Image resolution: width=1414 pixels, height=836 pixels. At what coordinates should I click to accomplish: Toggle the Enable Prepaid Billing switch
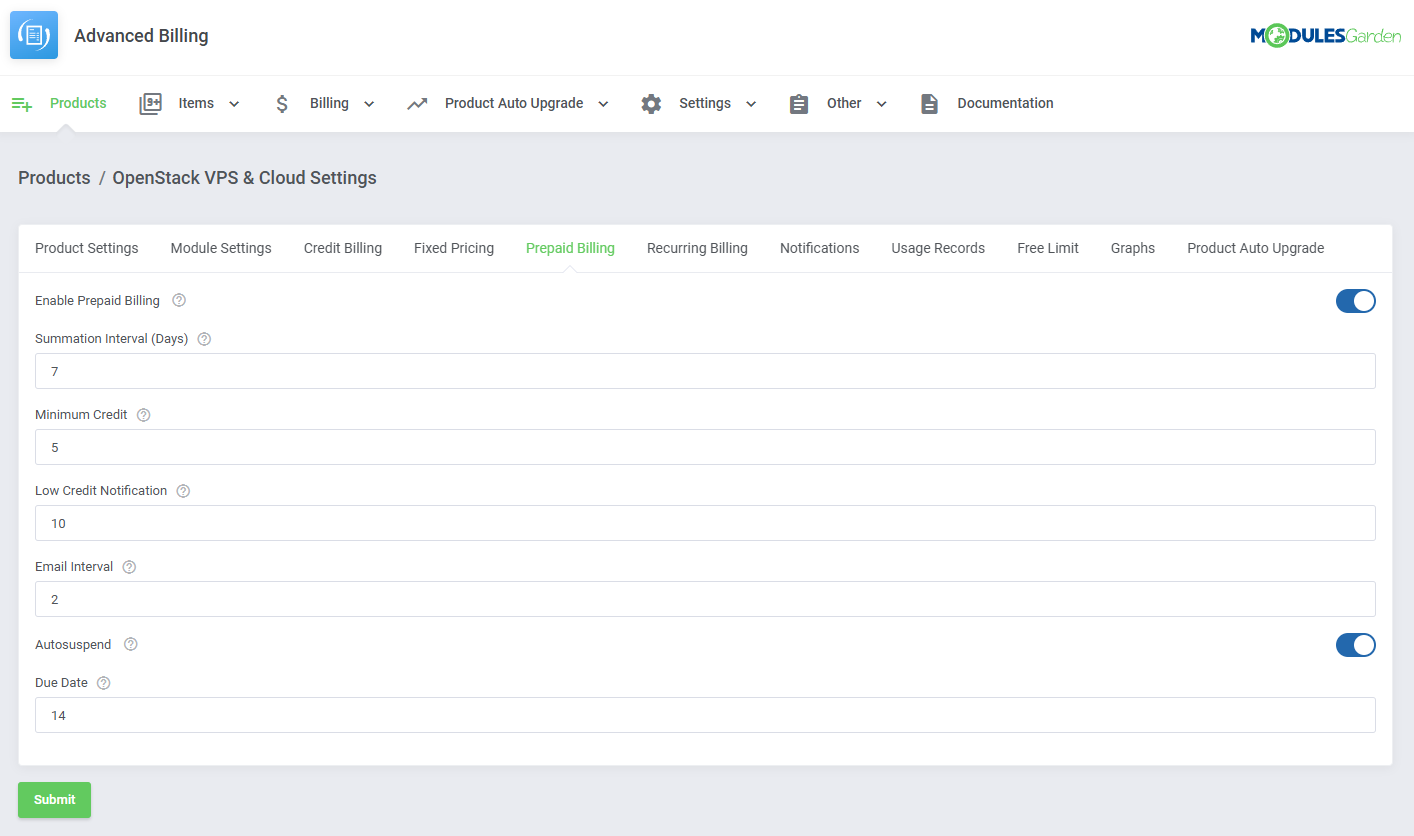pyautogui.click(x=1355, y=301)
